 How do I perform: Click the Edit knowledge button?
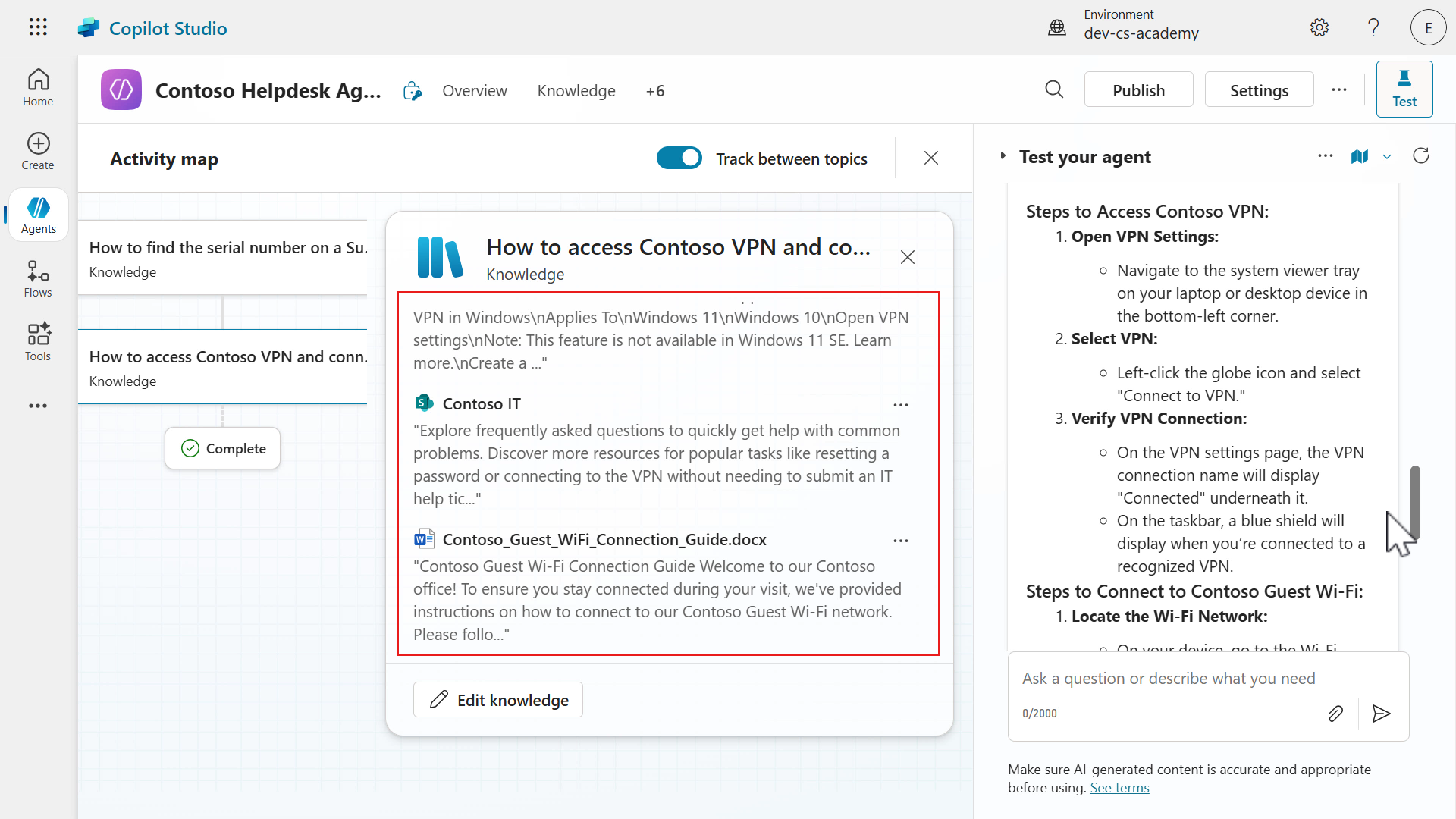tap(498, 700)
